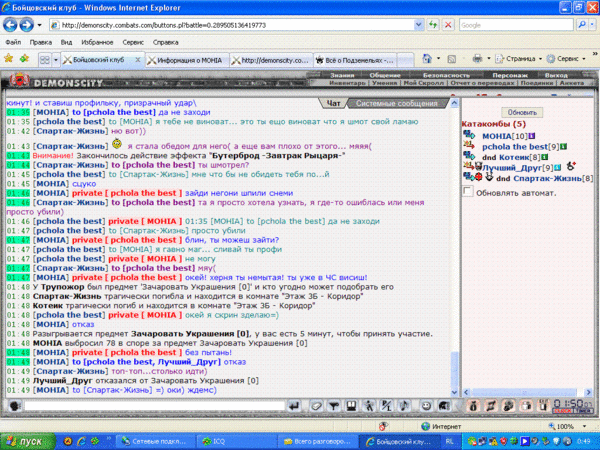Click the info icon after Котеик[8]
Viewport: 600px width, 450px height.
point(545,157)
